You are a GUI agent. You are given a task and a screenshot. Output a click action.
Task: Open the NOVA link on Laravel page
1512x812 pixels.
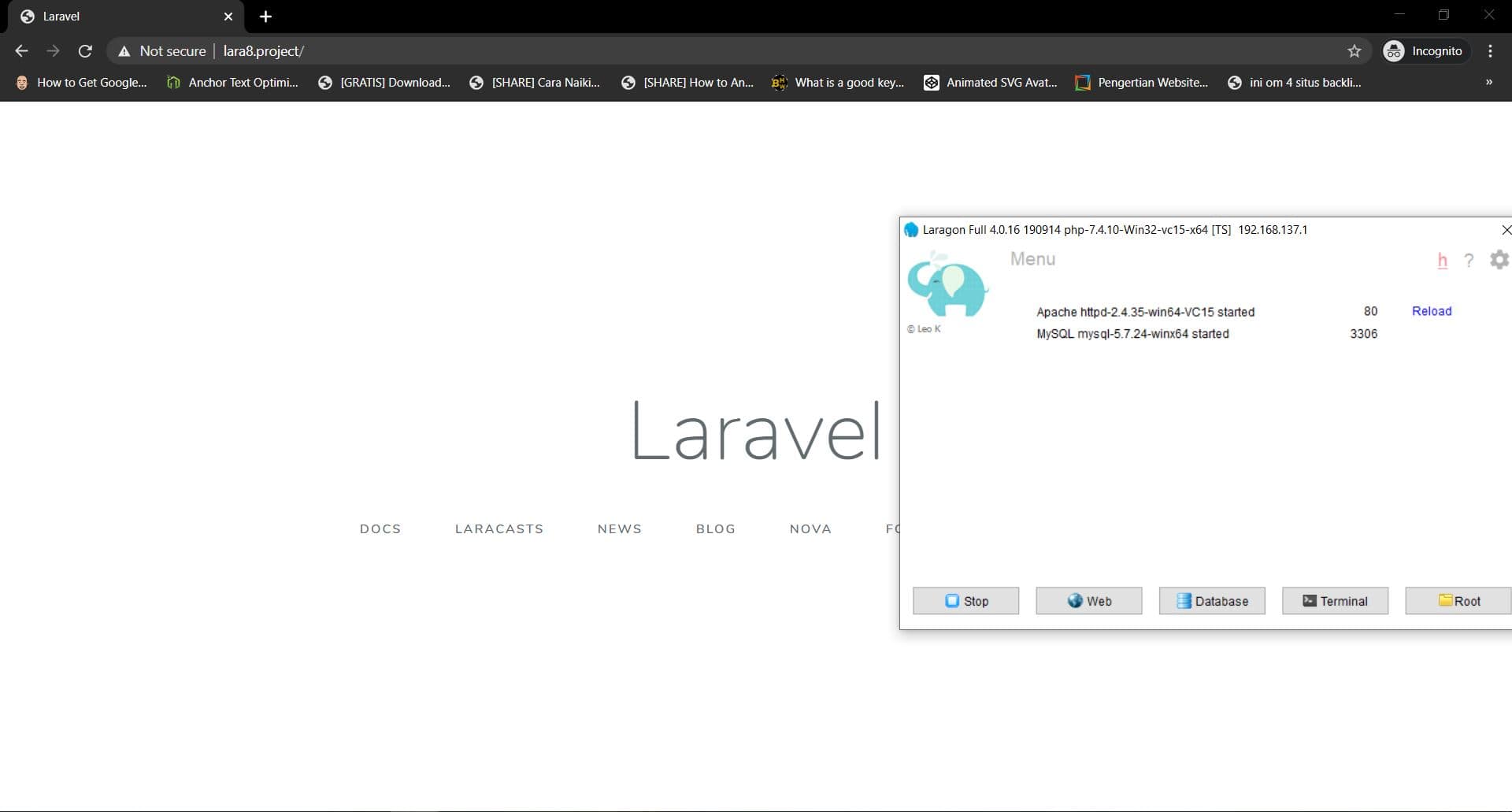(810, 528)
